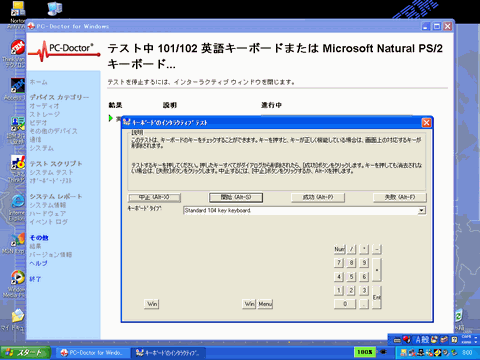Click the Menu key button
The height and width of the screenshot is (360, 480).
[x=265, y=304]
